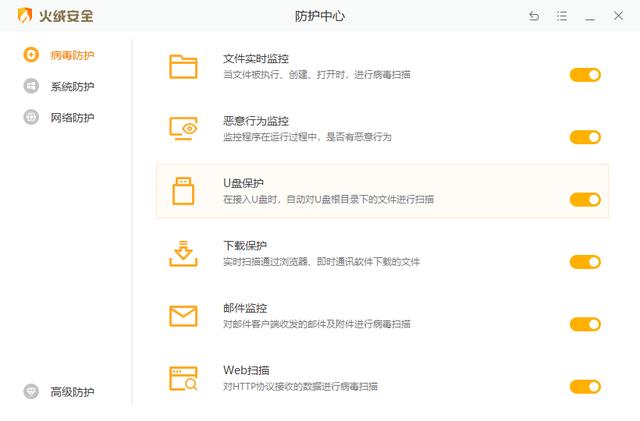Open Web扫描 settings title
The width and height of the screenshot is (640, 421).
pos(246,370)
